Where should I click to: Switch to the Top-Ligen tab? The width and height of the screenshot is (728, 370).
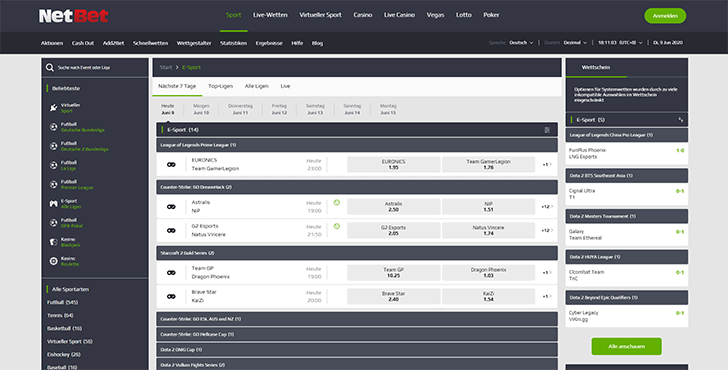[x=221, y=86]
